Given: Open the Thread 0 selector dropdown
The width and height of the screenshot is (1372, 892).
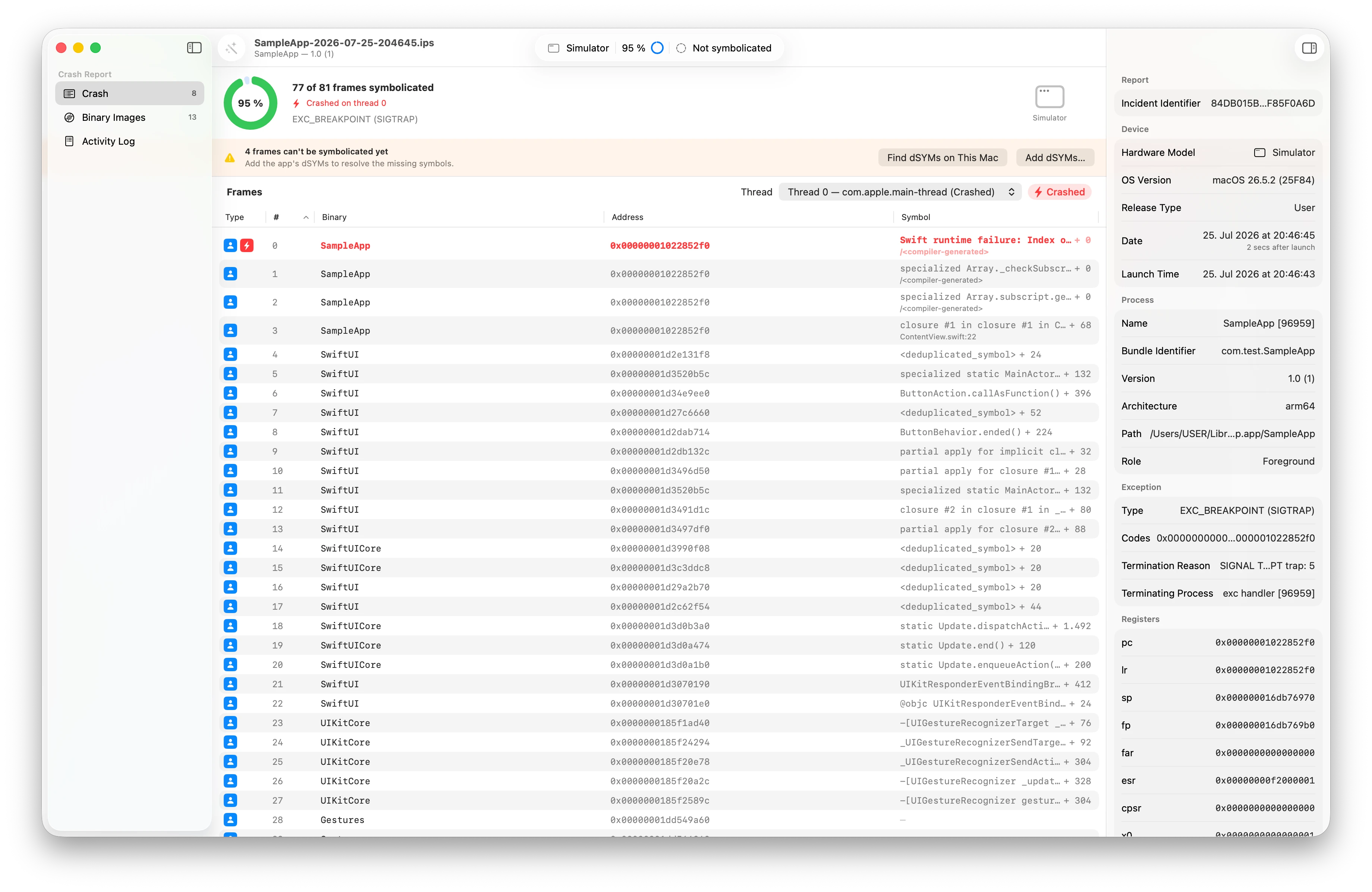Looking at the screenshot, I should click(900, 192).
